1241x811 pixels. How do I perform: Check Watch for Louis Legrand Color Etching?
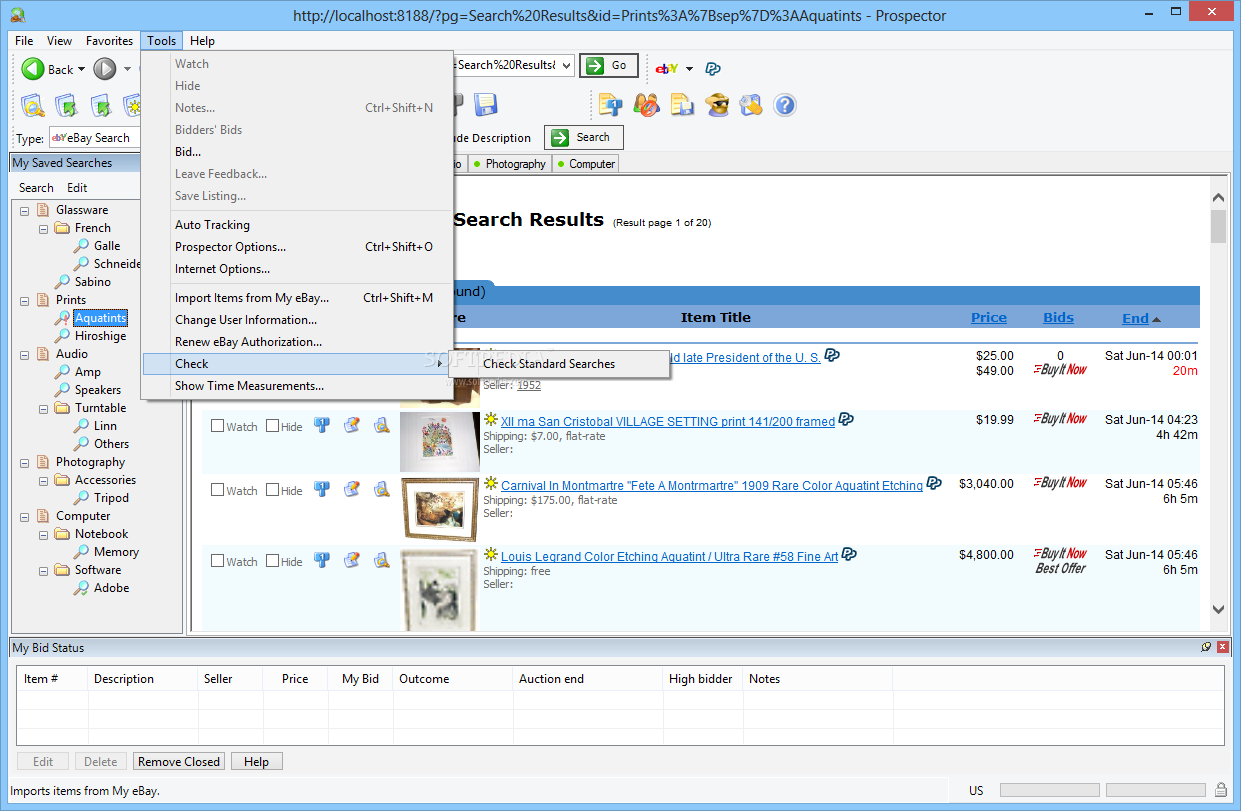point(217,561)
